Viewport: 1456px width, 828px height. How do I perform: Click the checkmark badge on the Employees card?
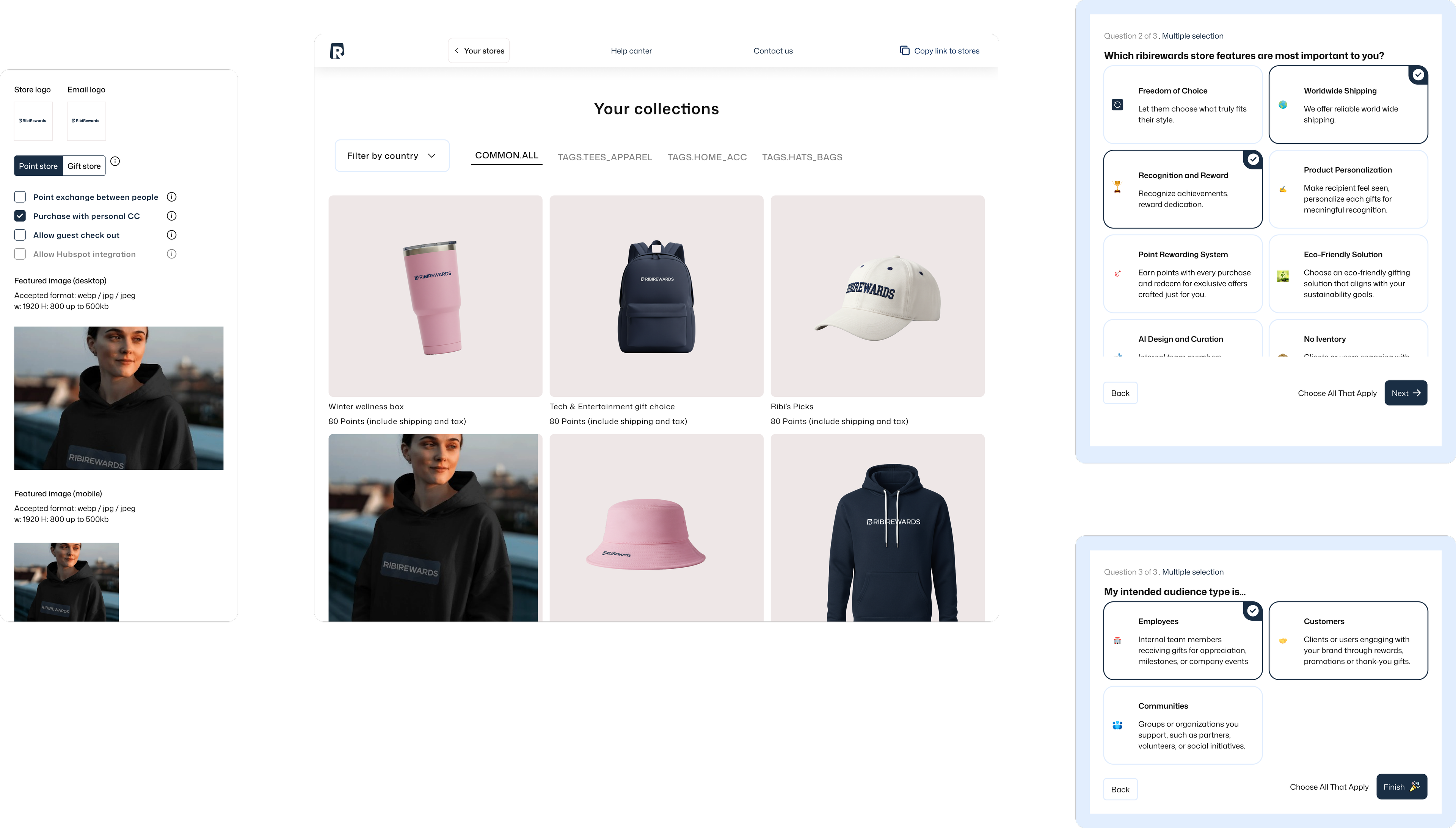(1253, 610)
